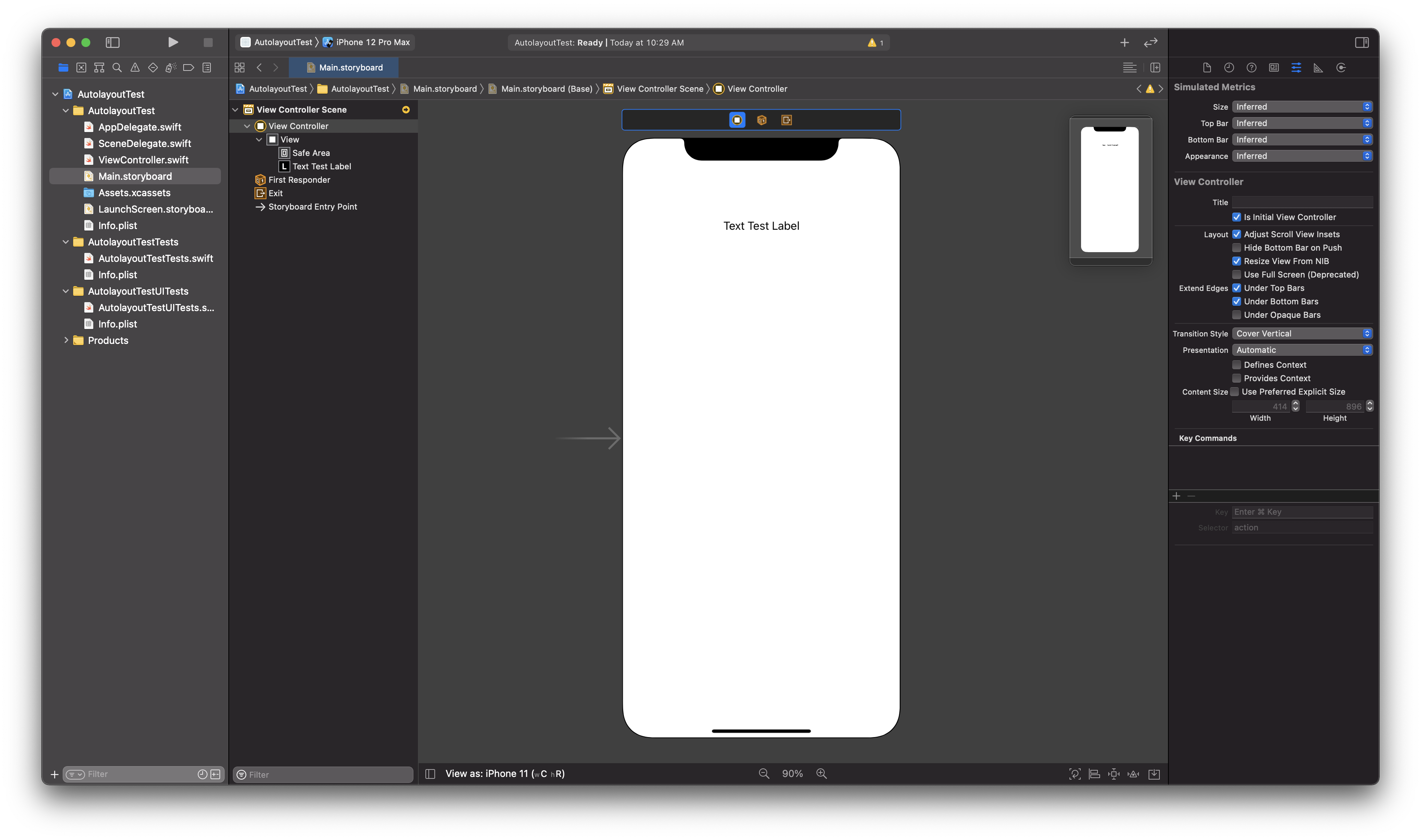Open the Find navigator magnifier icon
The image size is (1421, 840).
click(117, 68)
